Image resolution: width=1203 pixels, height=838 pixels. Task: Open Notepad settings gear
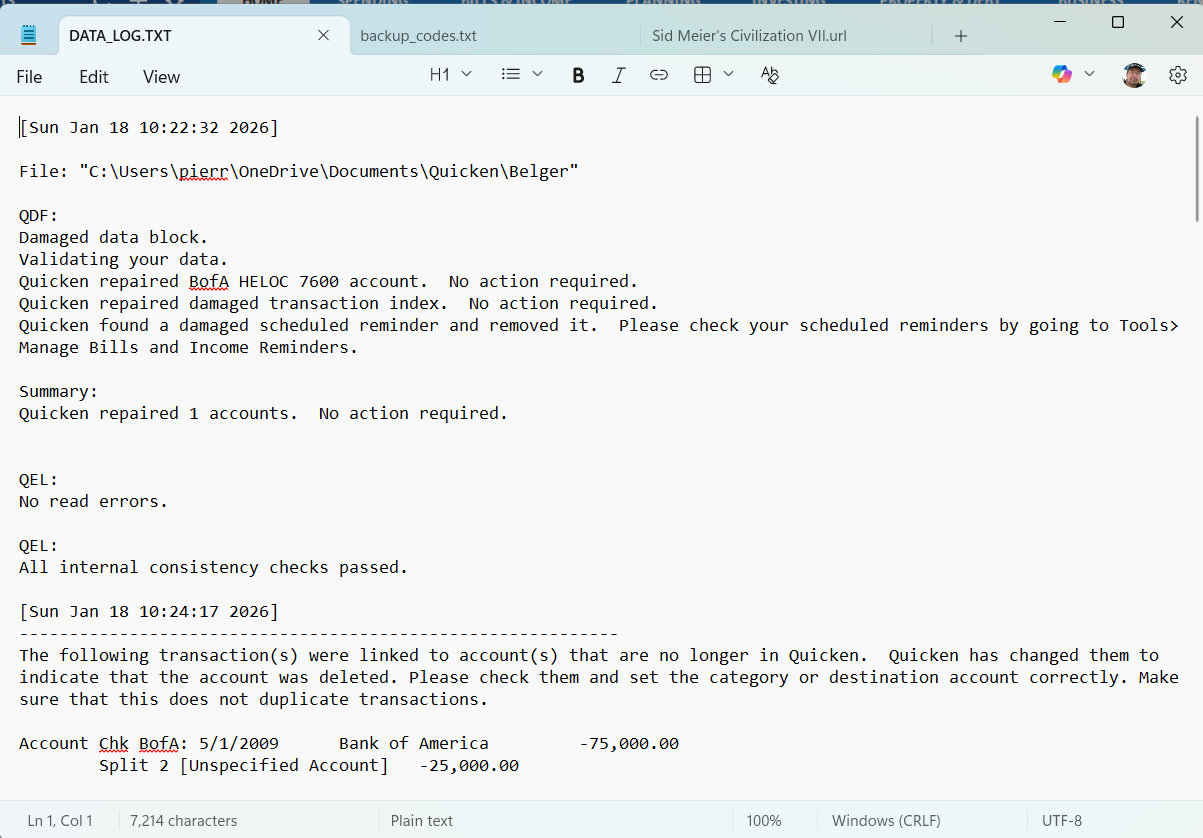pyautogui.click(x=1178, y=75)
